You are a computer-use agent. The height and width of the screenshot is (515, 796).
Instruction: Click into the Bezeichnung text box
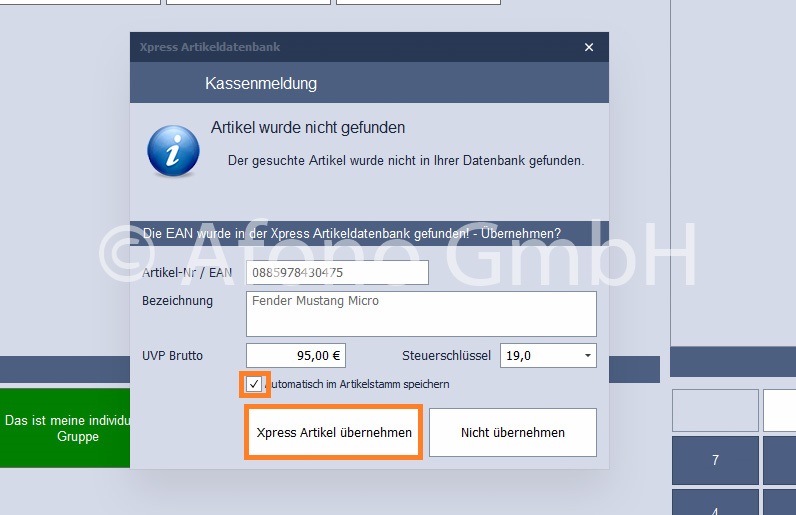point(421,314)
